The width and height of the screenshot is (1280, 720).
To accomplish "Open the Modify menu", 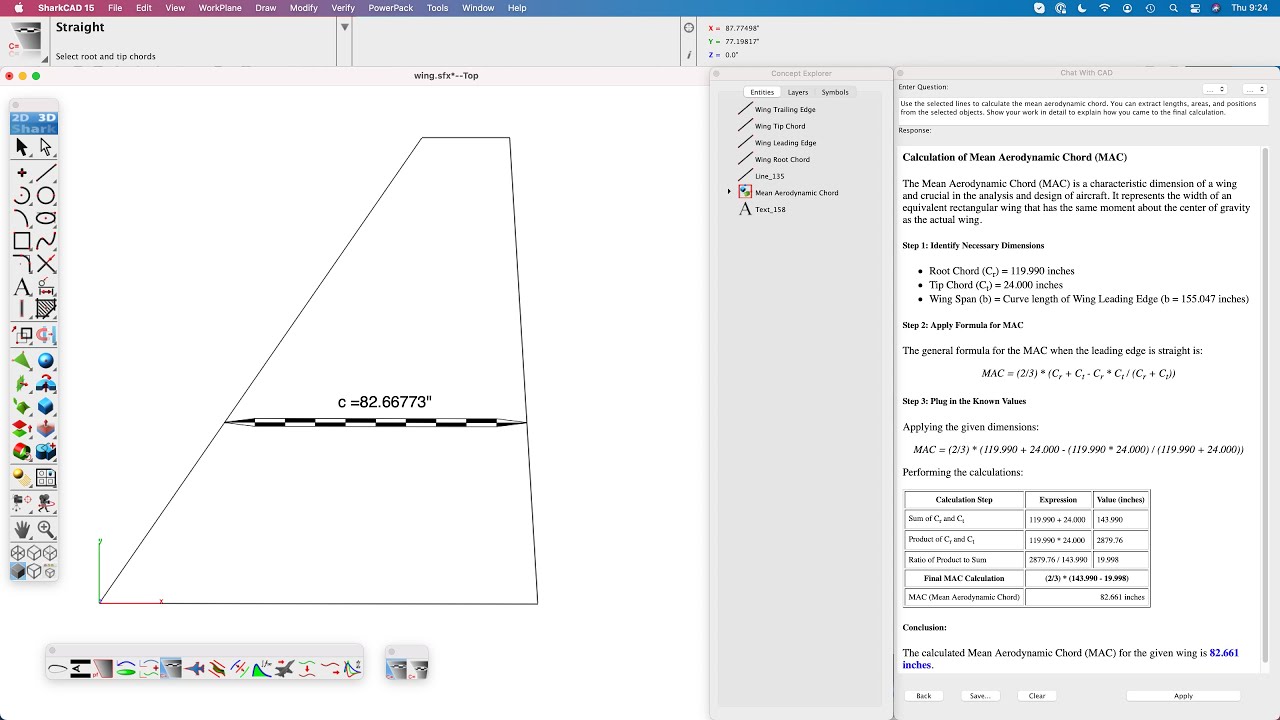I will pos(303,8).
